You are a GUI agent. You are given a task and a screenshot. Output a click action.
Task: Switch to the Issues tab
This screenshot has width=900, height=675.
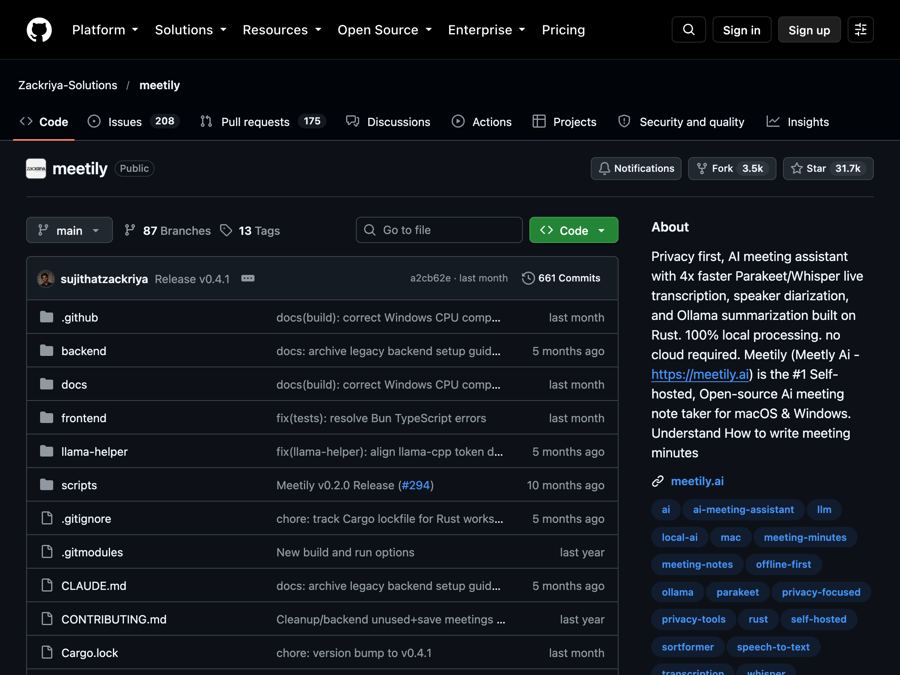[133, 122]
